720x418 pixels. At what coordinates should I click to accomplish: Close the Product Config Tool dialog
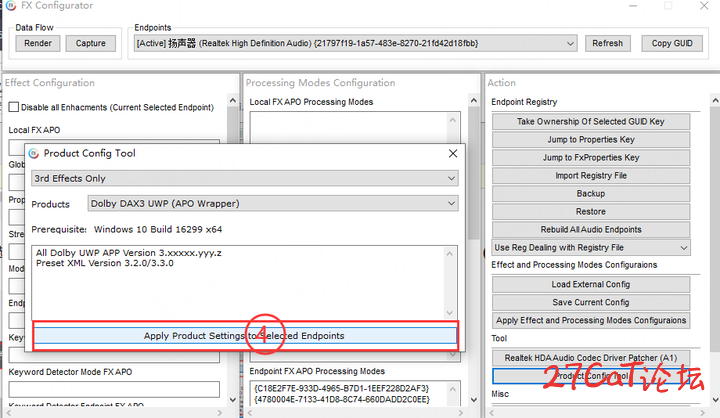click(x=453, y=153)
